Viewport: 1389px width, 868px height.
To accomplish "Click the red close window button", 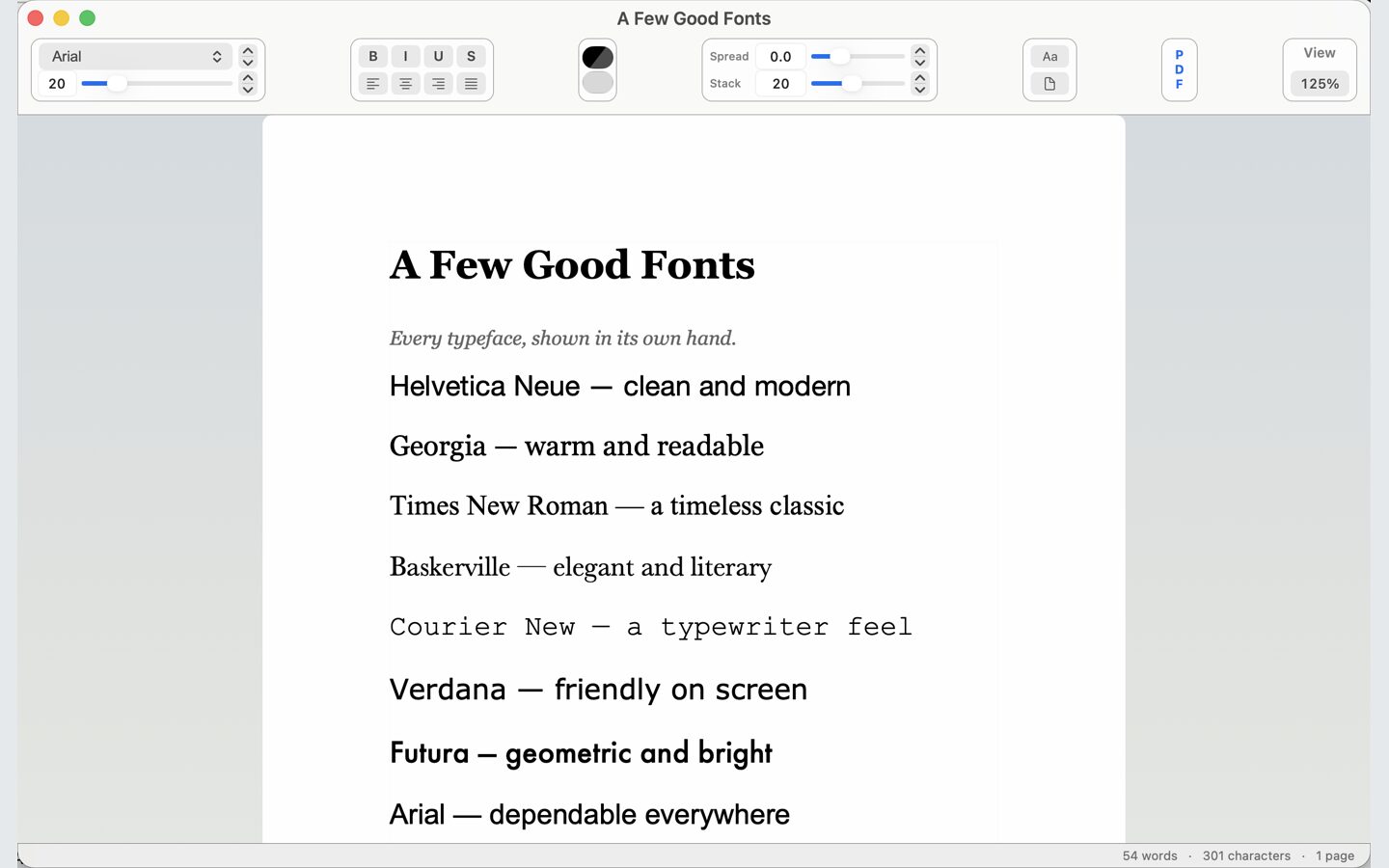I will (x=36, y=18).
